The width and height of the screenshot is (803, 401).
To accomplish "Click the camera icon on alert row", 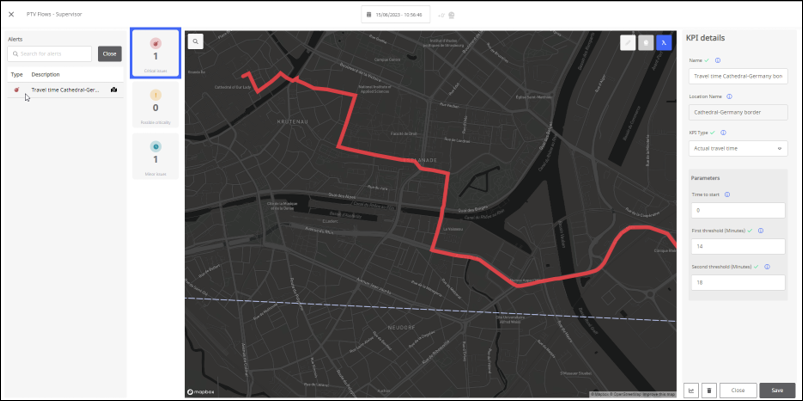I will (x=114, y=90).
